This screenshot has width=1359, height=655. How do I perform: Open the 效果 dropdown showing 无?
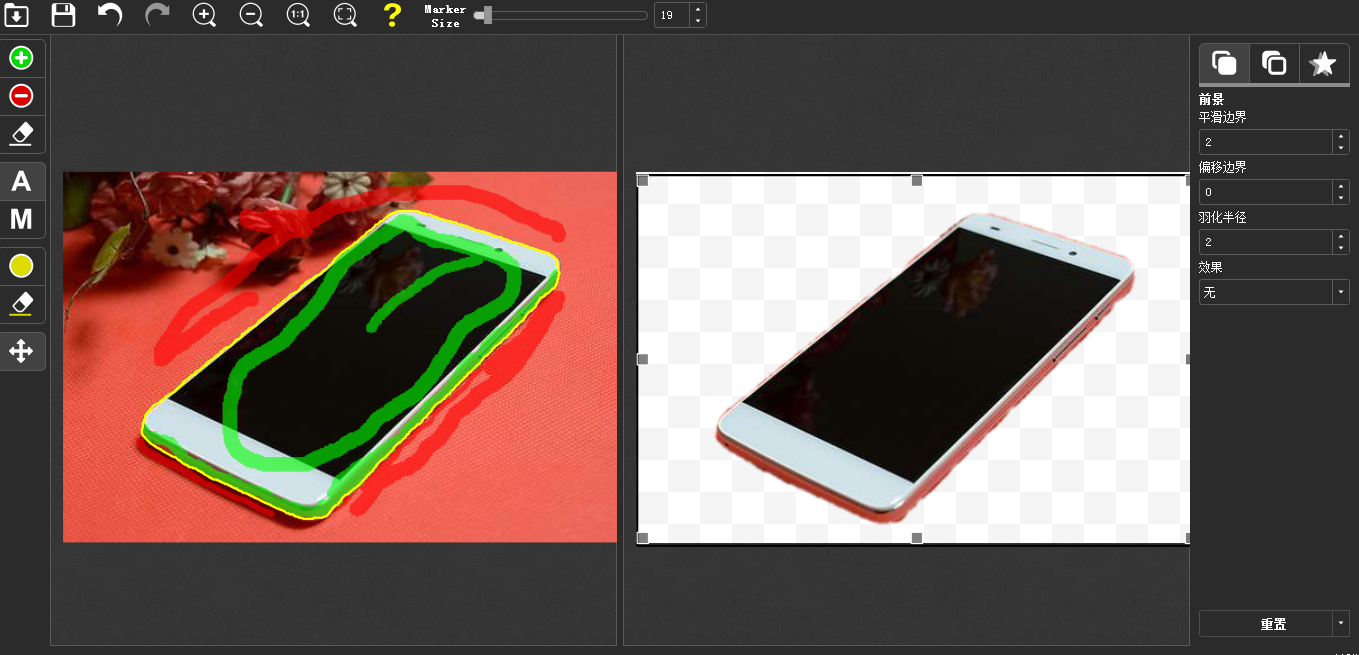pyautogui.click(x=1274, y=292)
